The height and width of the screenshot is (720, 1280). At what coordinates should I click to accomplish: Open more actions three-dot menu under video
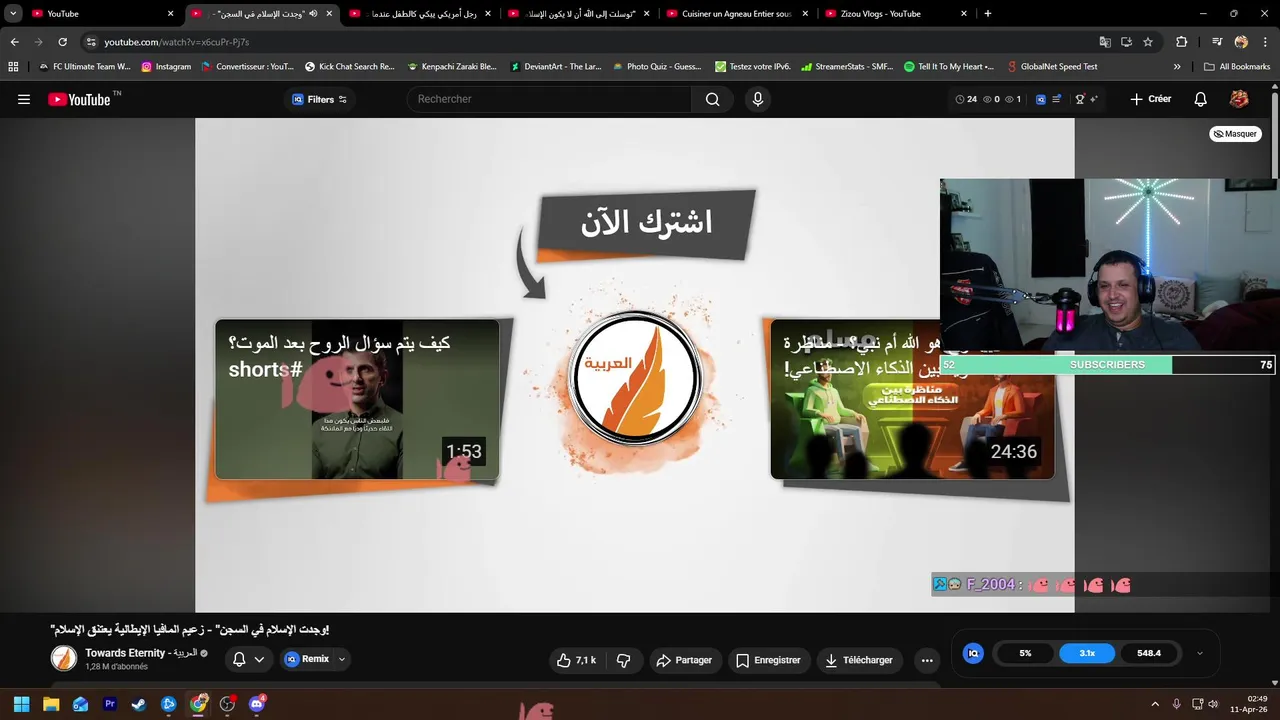[x=927, y=660]
